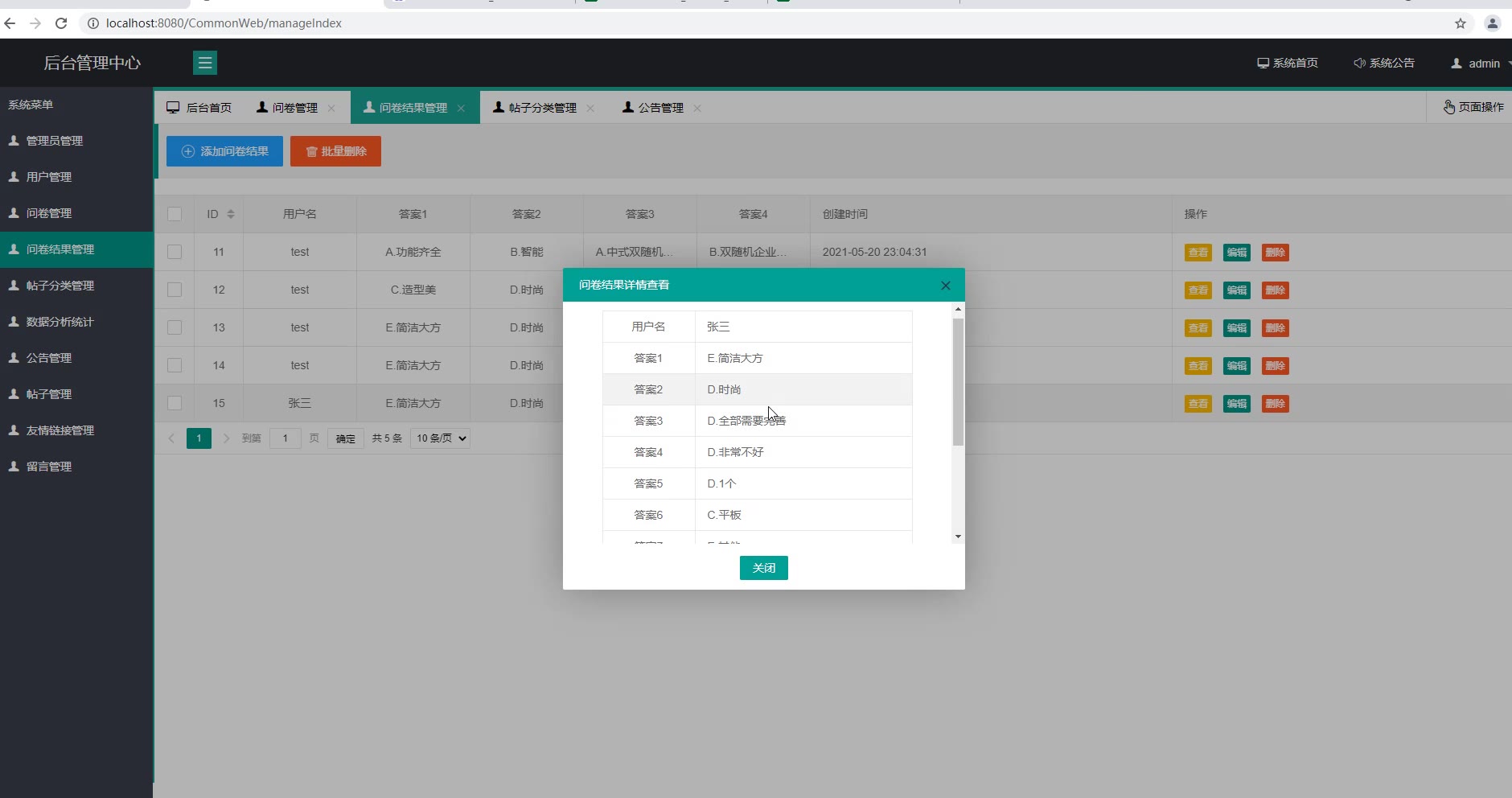The height and width of the screenshot is (798, 1512).
Task: Open 系统公告 from the top bar
Action: pyautogui.click(x=1383, y=63)
